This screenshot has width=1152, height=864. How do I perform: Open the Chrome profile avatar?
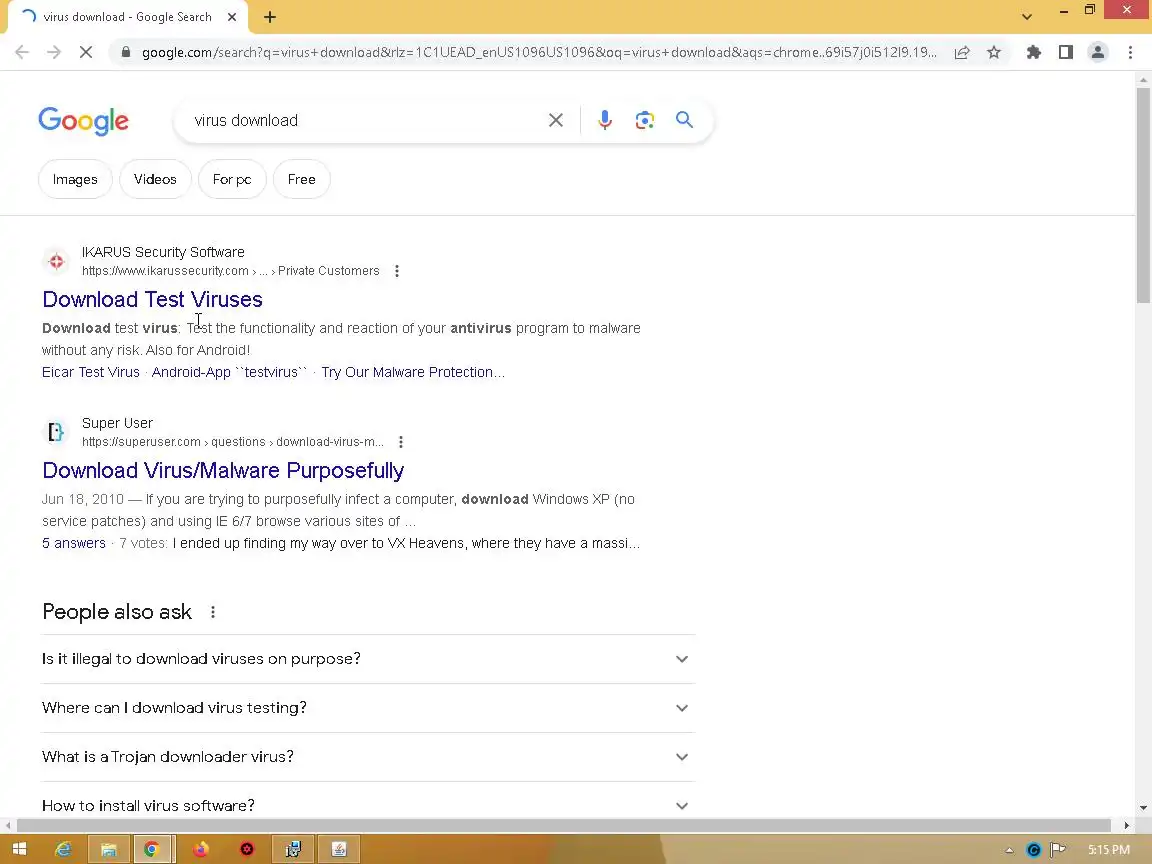pyautogui.click(x=1098, y=52)
